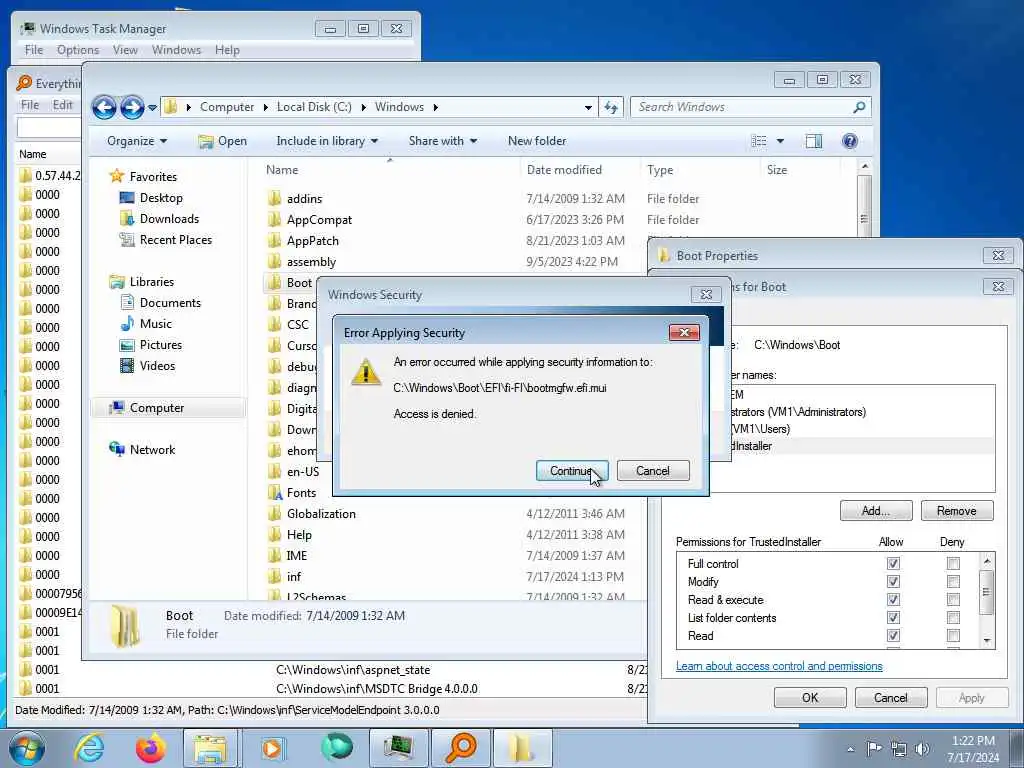Select the AppCompat folder

click(319, 219)
